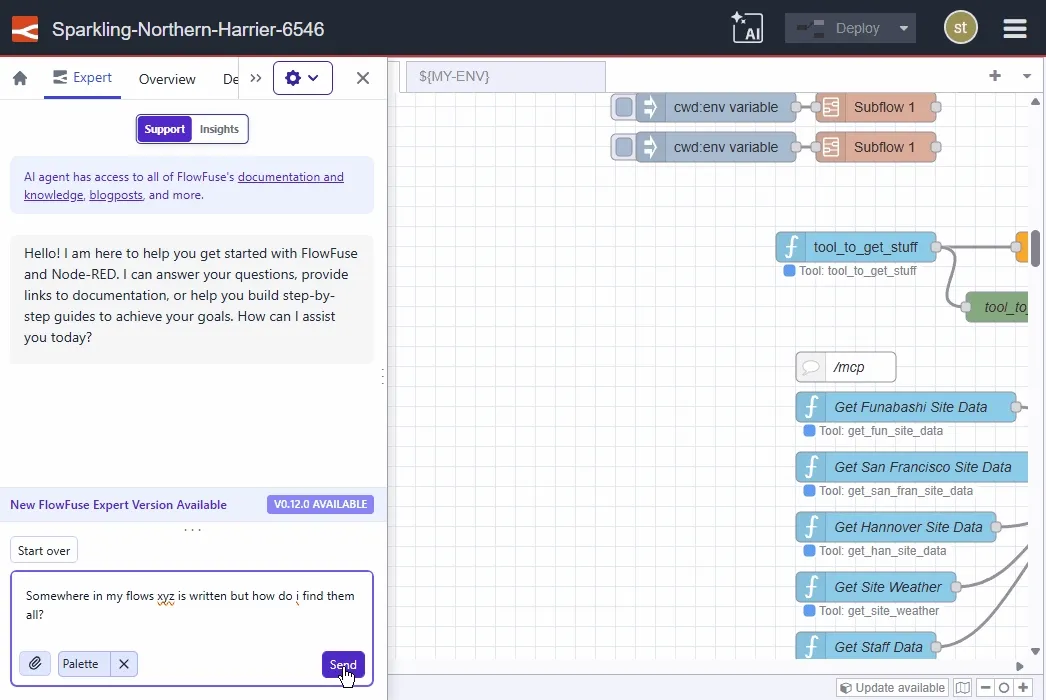Remove the Palette context chip

click(123, 663)
